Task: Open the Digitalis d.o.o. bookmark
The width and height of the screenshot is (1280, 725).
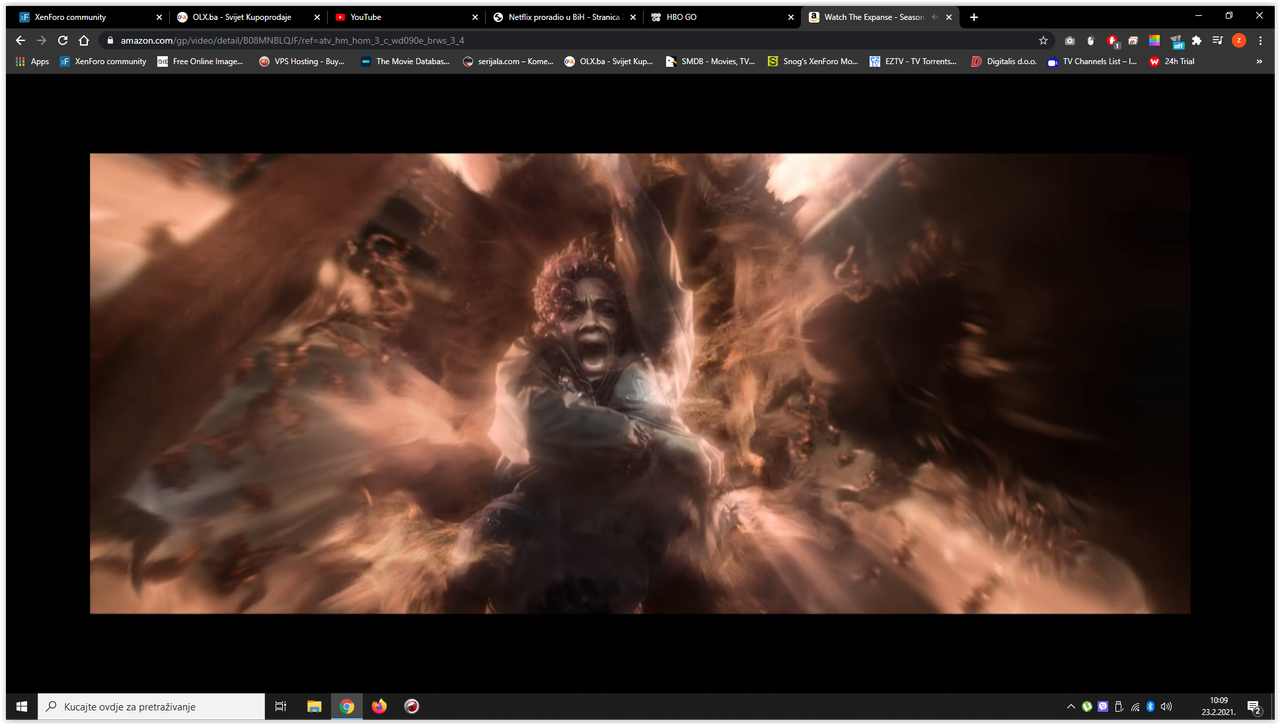Action: pos(1004,61)
